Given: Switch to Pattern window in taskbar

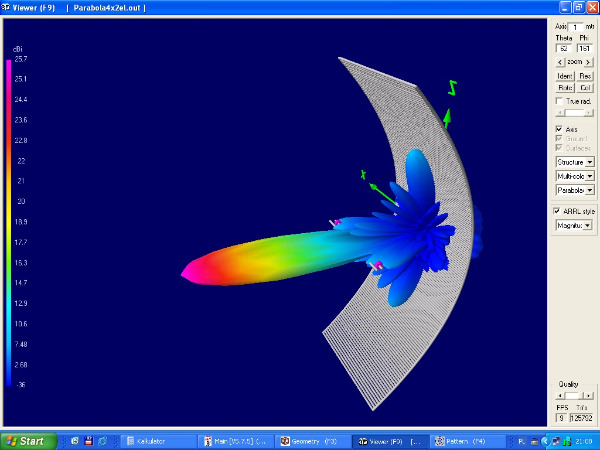Looking at the screenshot, I should [460, 441].
